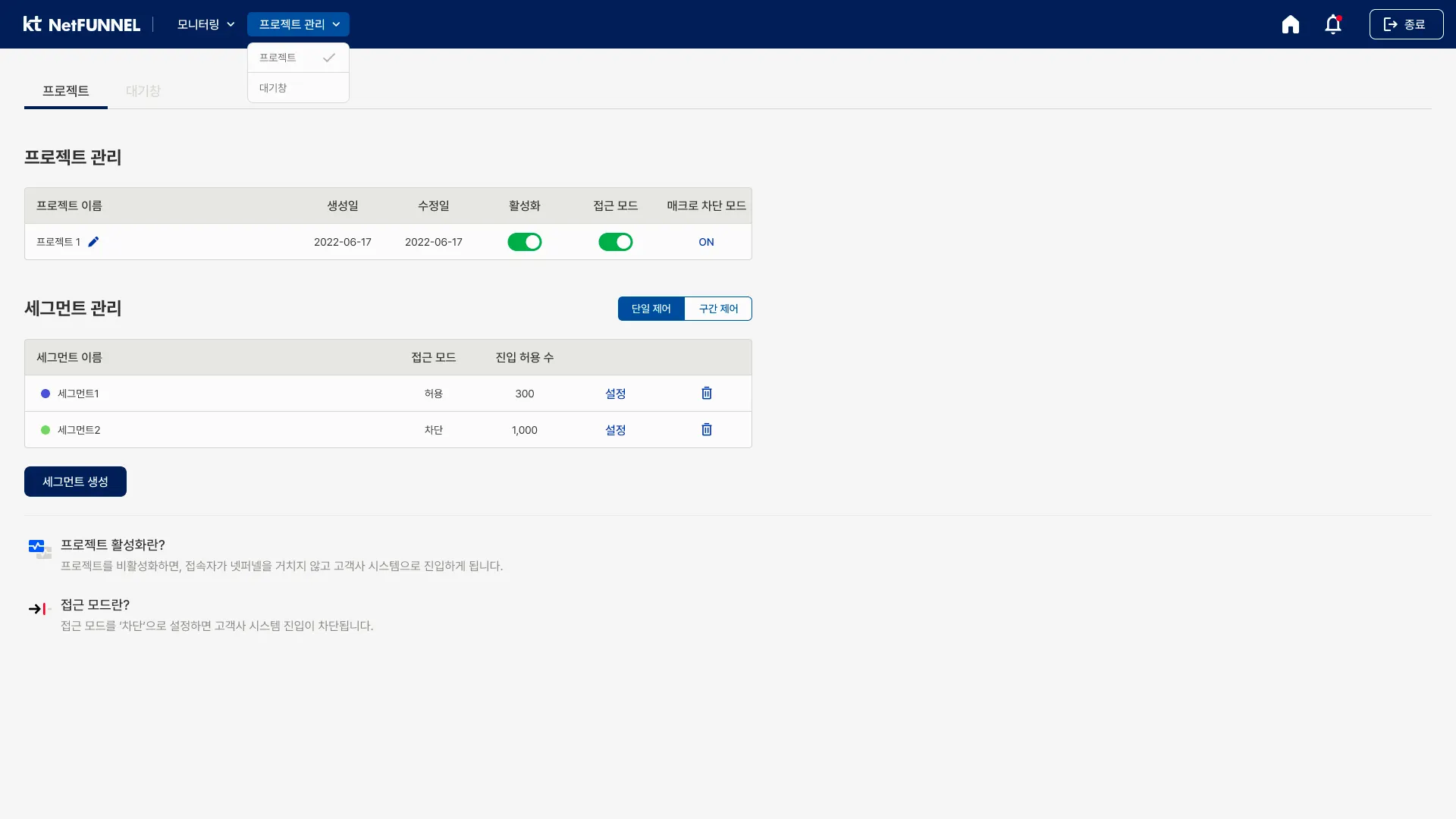Switch to the 대기창 tab
This screenshot has height=819, width=1456.
(x=143, y=91)
